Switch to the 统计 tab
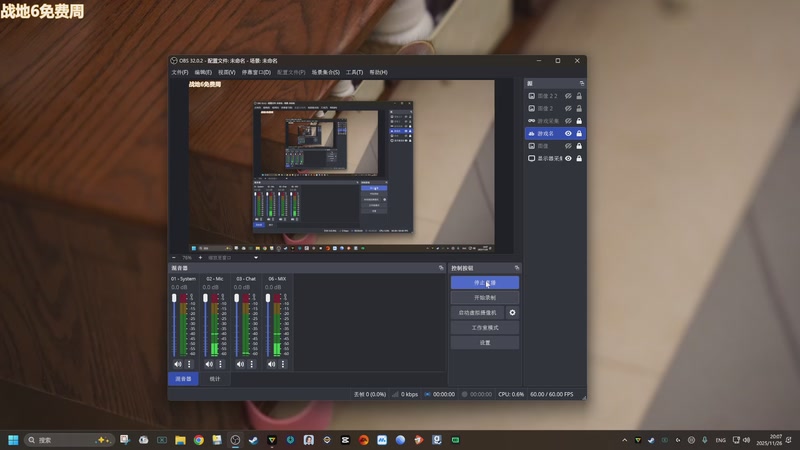Viewport: 800px width, 450px height. 214,379
